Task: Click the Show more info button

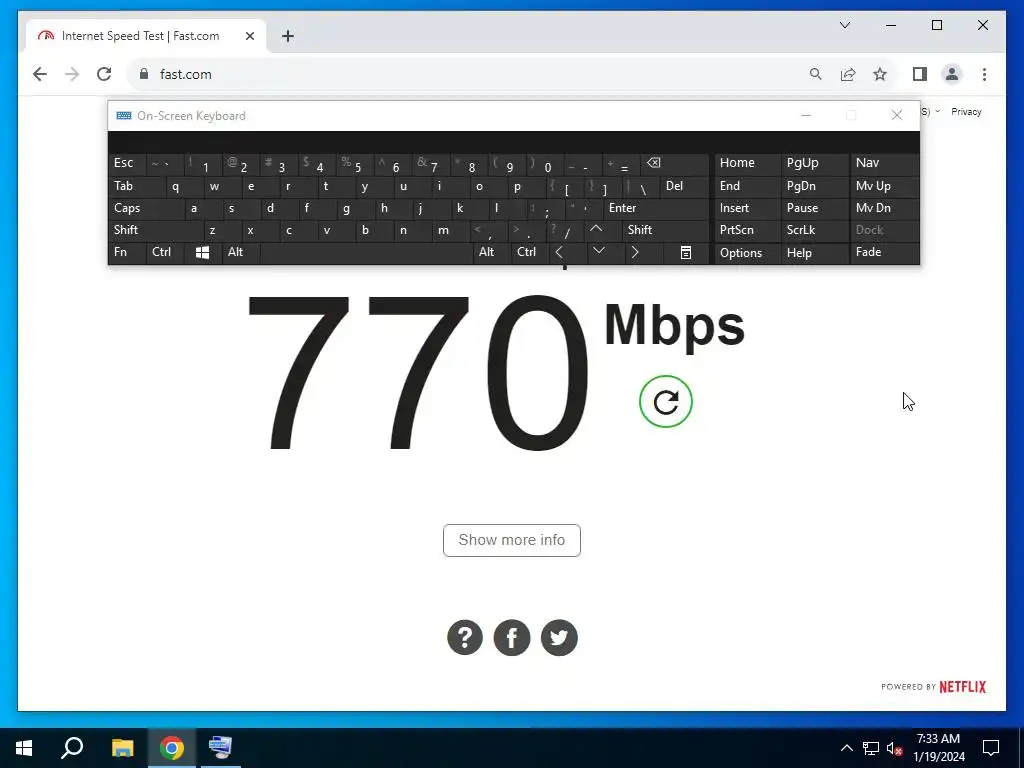Action: pyautogui.click(x=512, y=540)
